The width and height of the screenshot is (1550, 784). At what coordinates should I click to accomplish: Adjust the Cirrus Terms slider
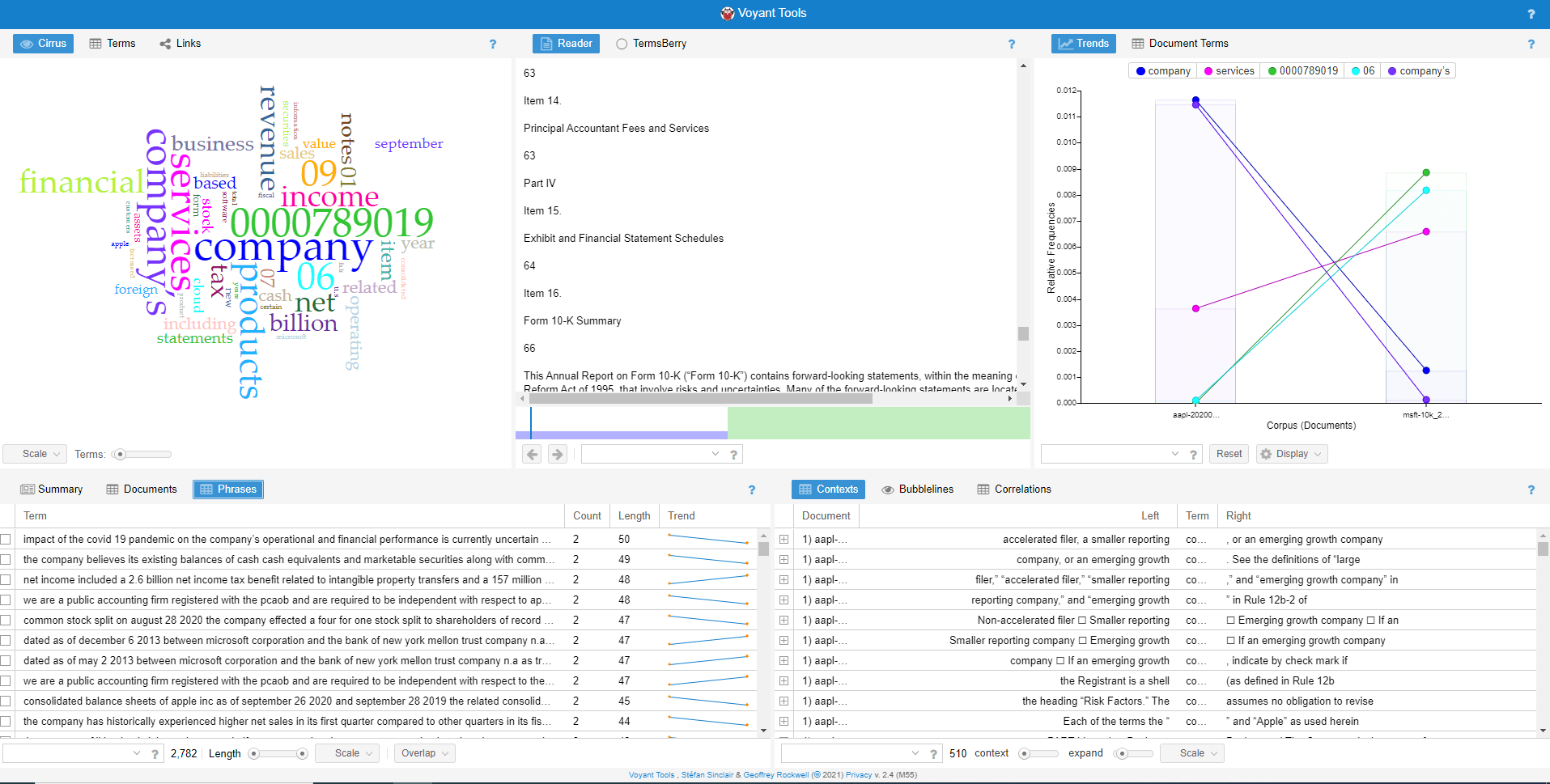point(142,455)
